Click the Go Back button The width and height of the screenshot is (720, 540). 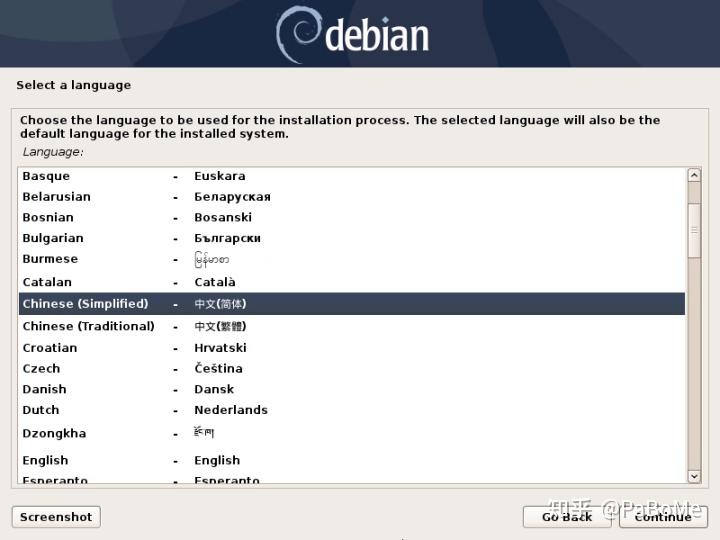[567, 517]
